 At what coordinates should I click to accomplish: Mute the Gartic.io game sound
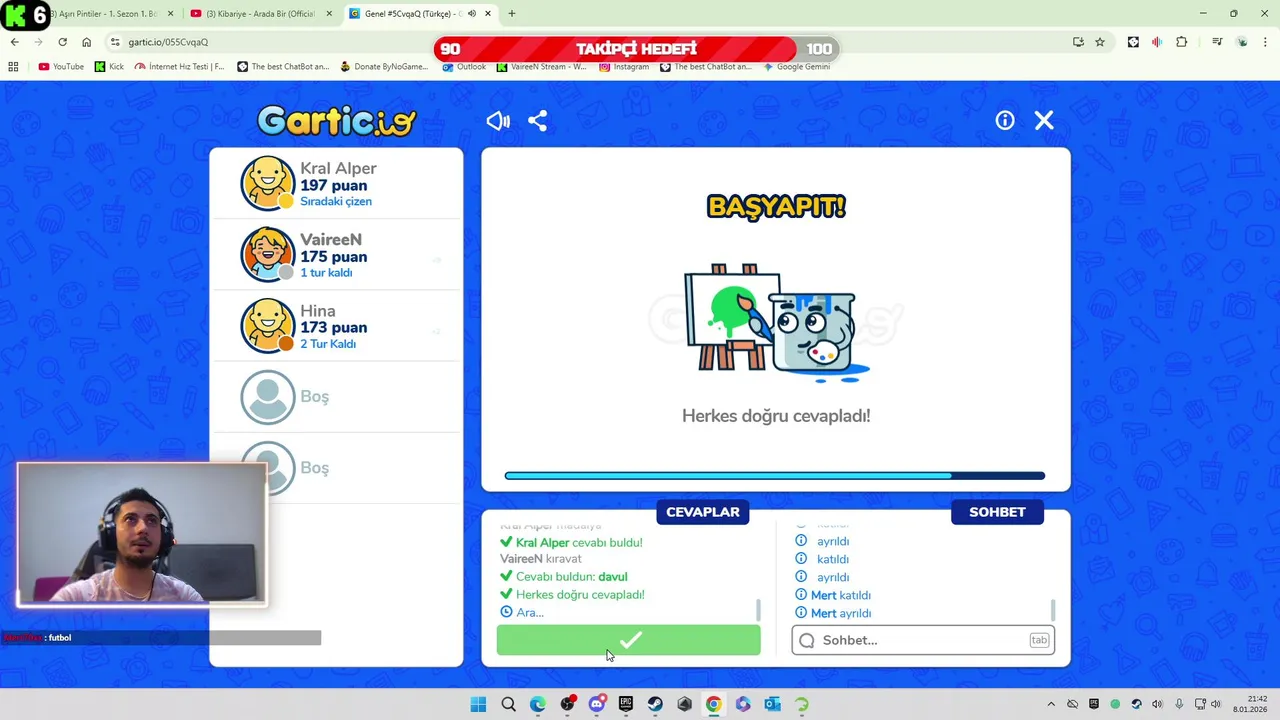498,121
